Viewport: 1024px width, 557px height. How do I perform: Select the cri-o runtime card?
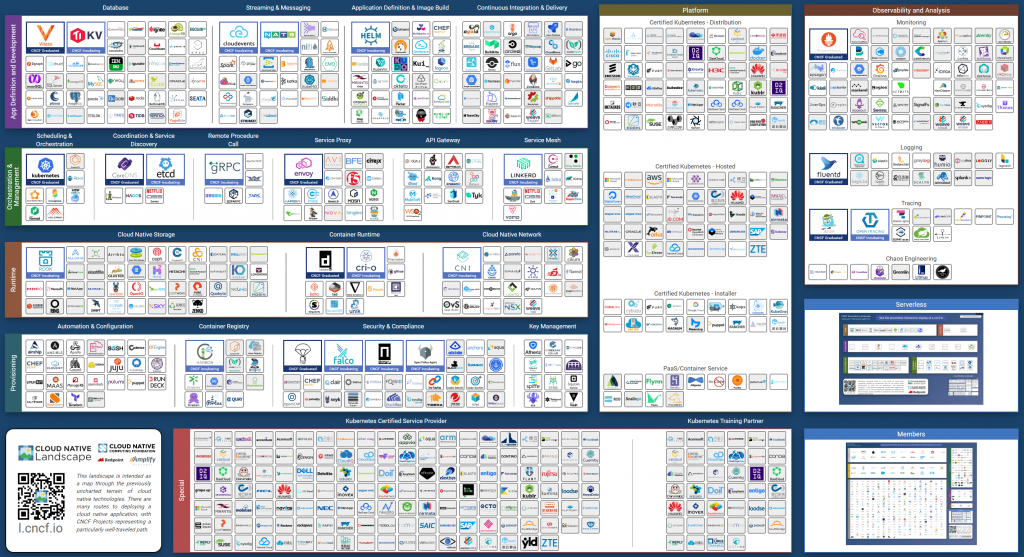click(x=366, y=263)
